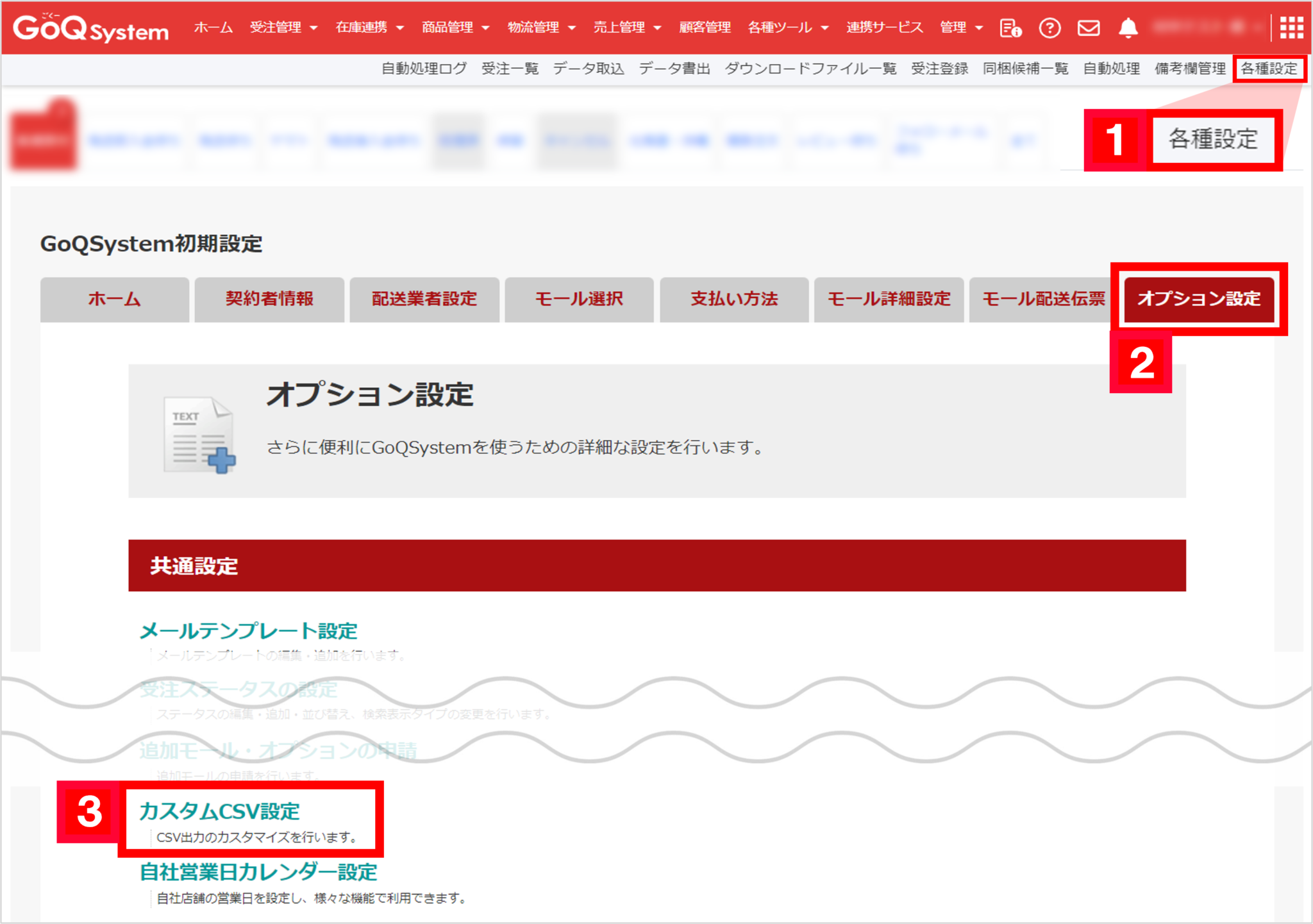Screen dimensions: 1313x924
Task: Expand the 商品管理 dropdown menu
Action: pyautogui.click(x=449, y=28)
